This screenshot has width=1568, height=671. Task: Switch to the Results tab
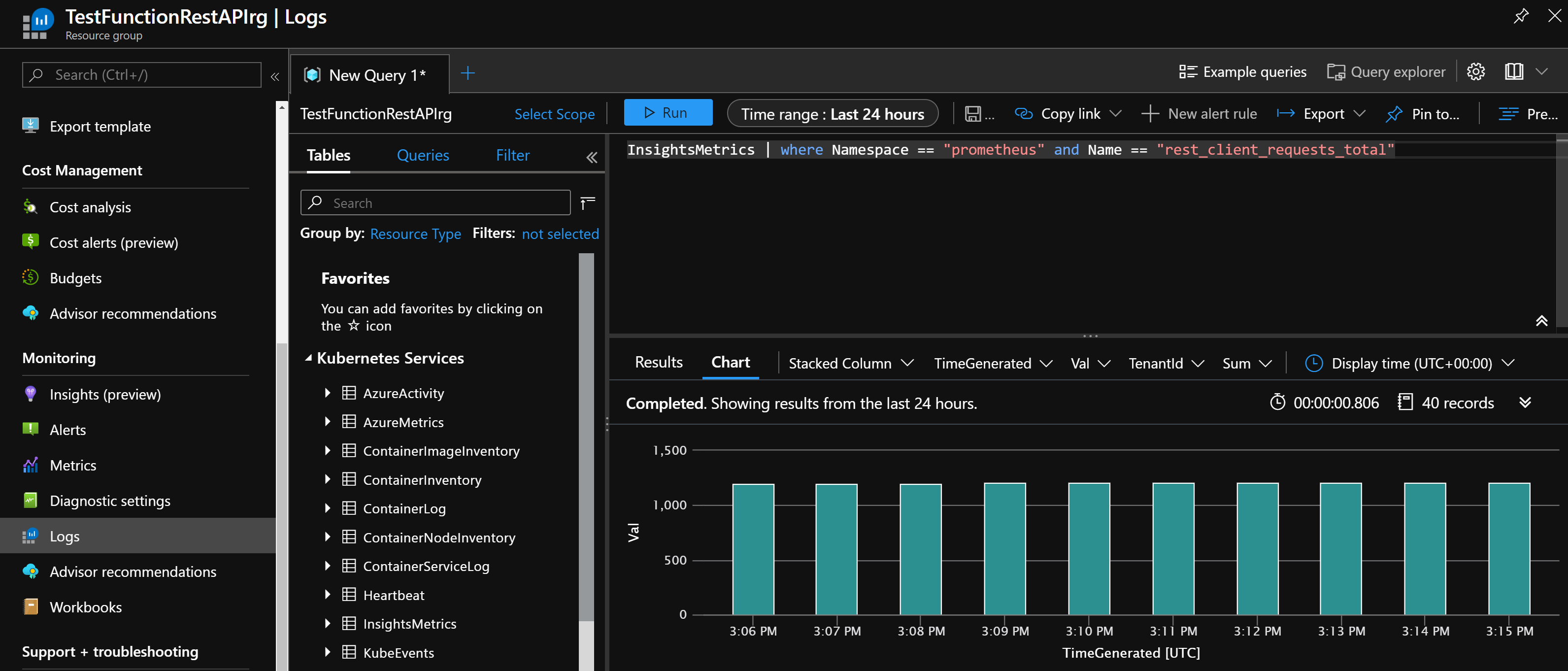pos(658,362)
